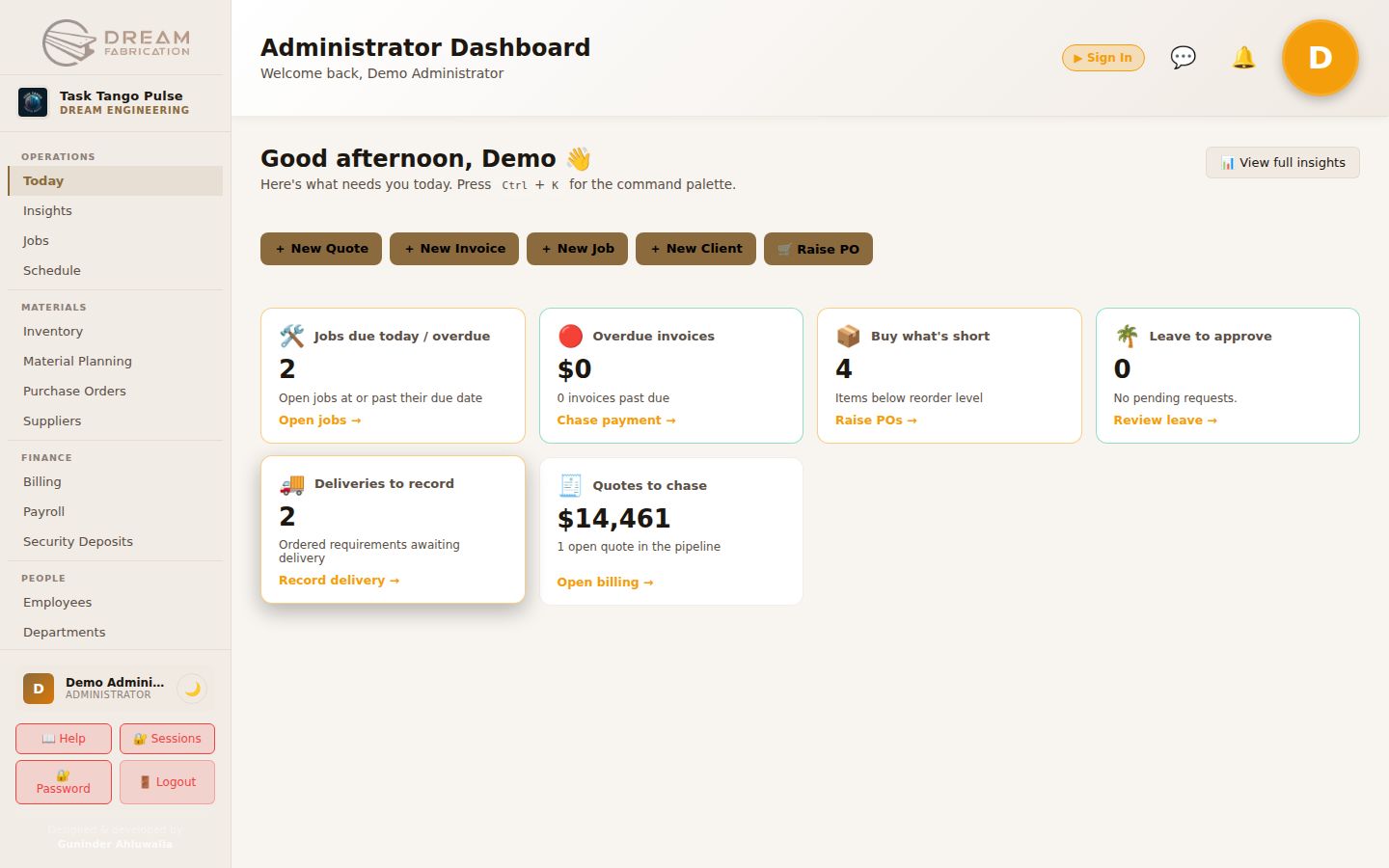
Task: Go to Suppliers
Action: (x=116, y=420)
